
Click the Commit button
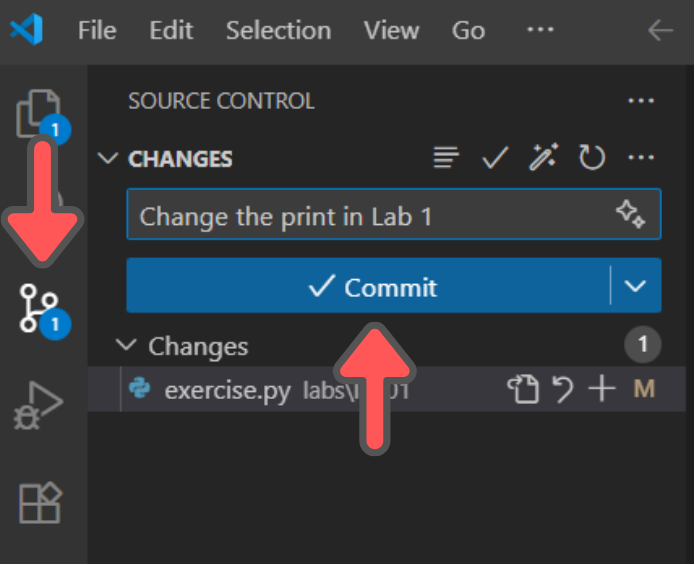tap(368, 286)
